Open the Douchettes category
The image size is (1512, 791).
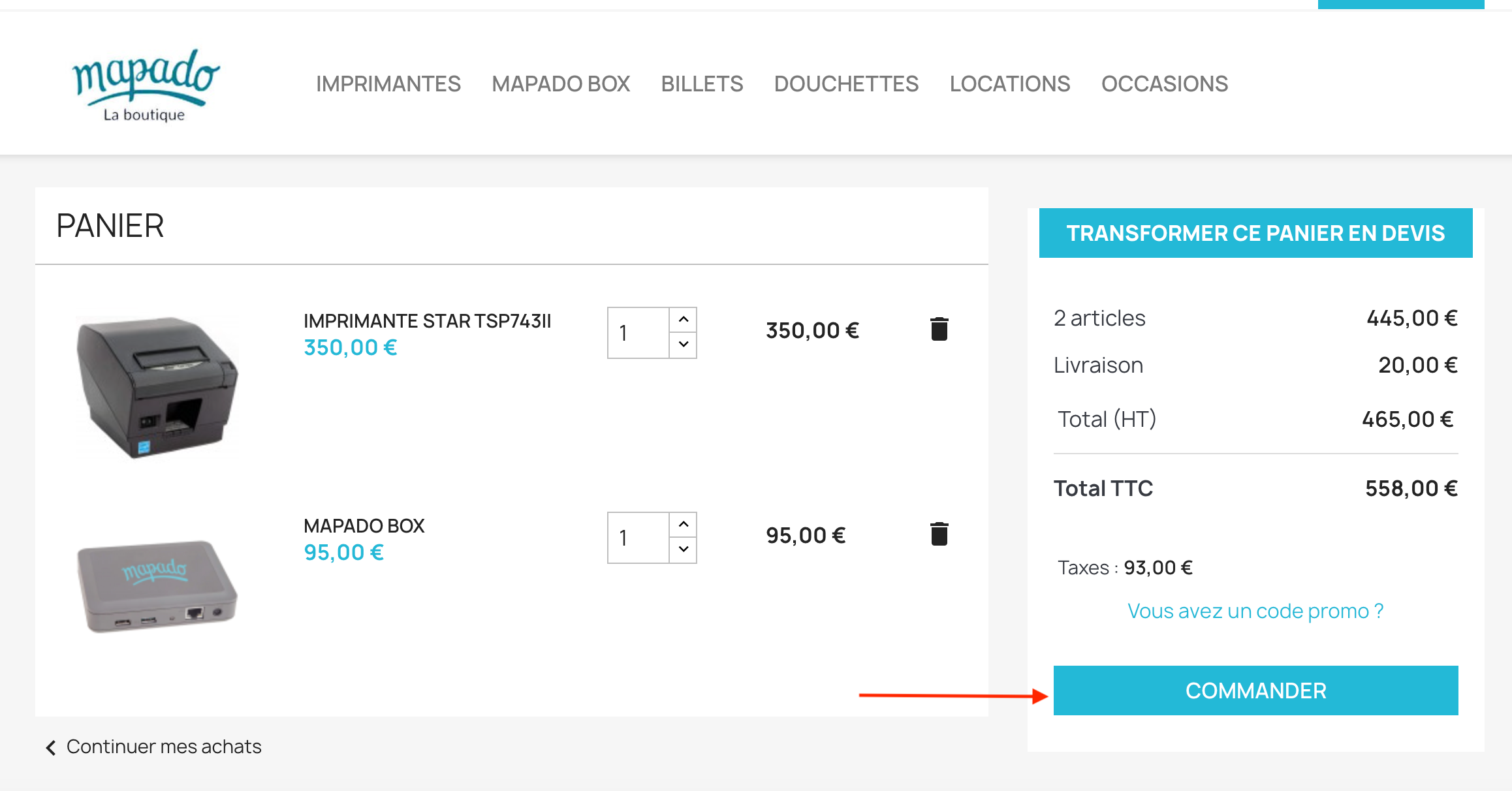click(846, 84)
